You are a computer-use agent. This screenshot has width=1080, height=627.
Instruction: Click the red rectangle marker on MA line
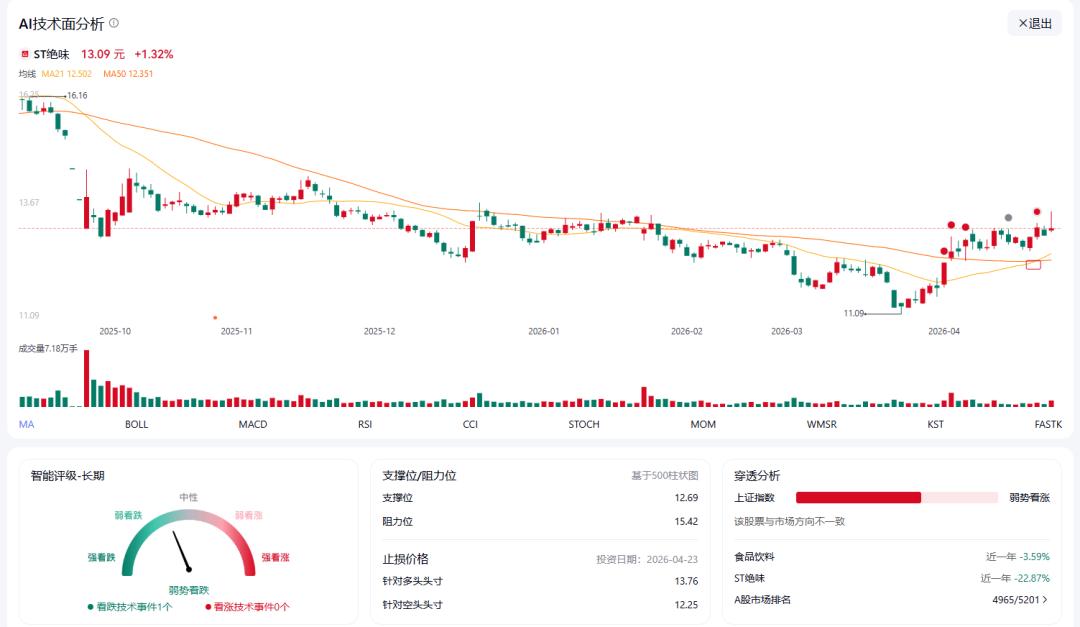(x=1033, y=264)
